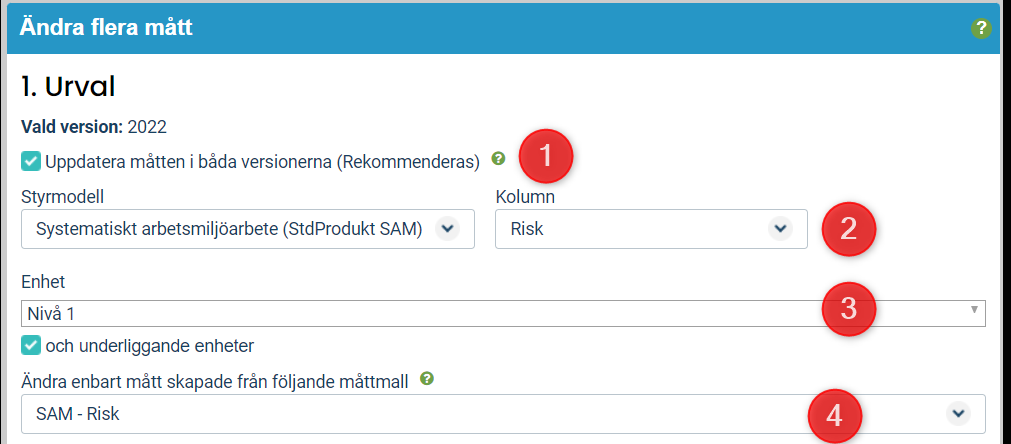The width and height of the screenshot is (1011, 444).
Task: Click the Vald version: 2022 text
Action: click(94, 127)
